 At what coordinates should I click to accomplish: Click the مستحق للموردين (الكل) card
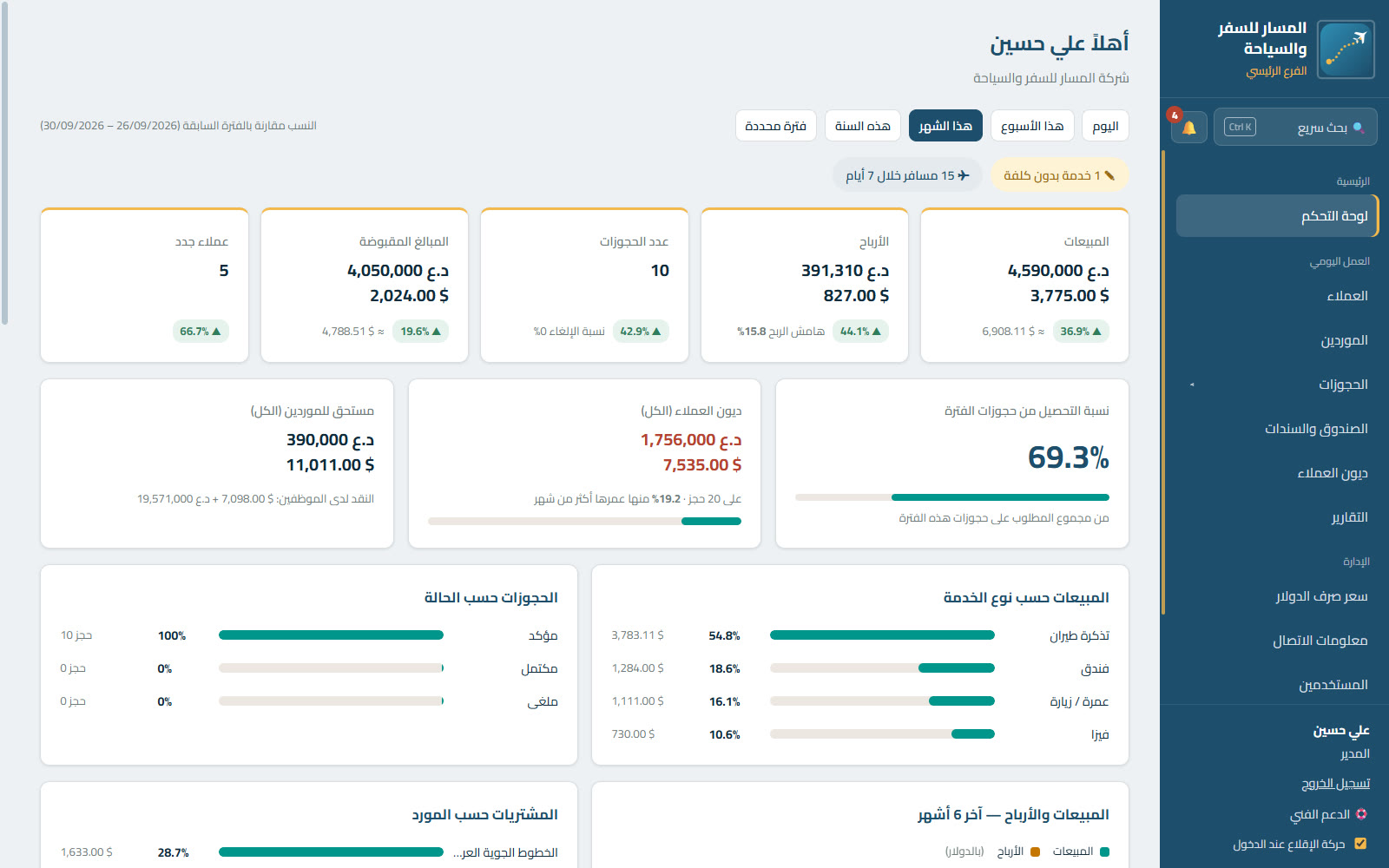point(217,464)
